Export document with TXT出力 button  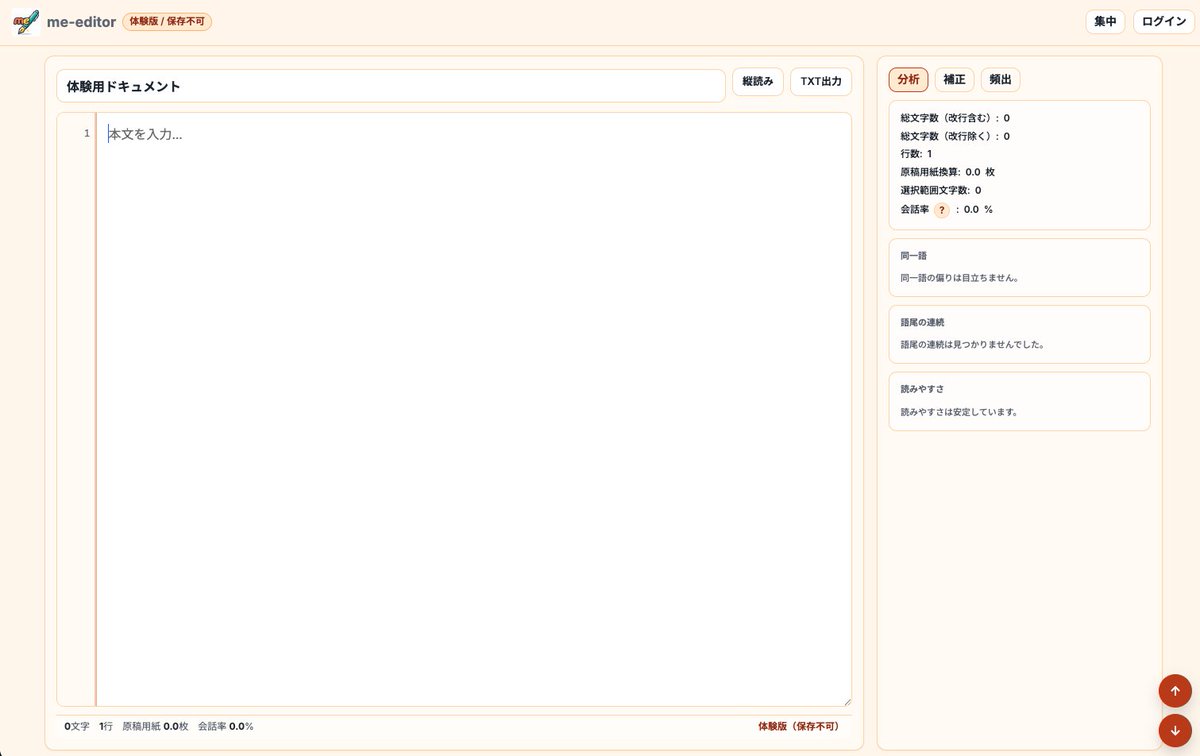click(x=821, y=82)
